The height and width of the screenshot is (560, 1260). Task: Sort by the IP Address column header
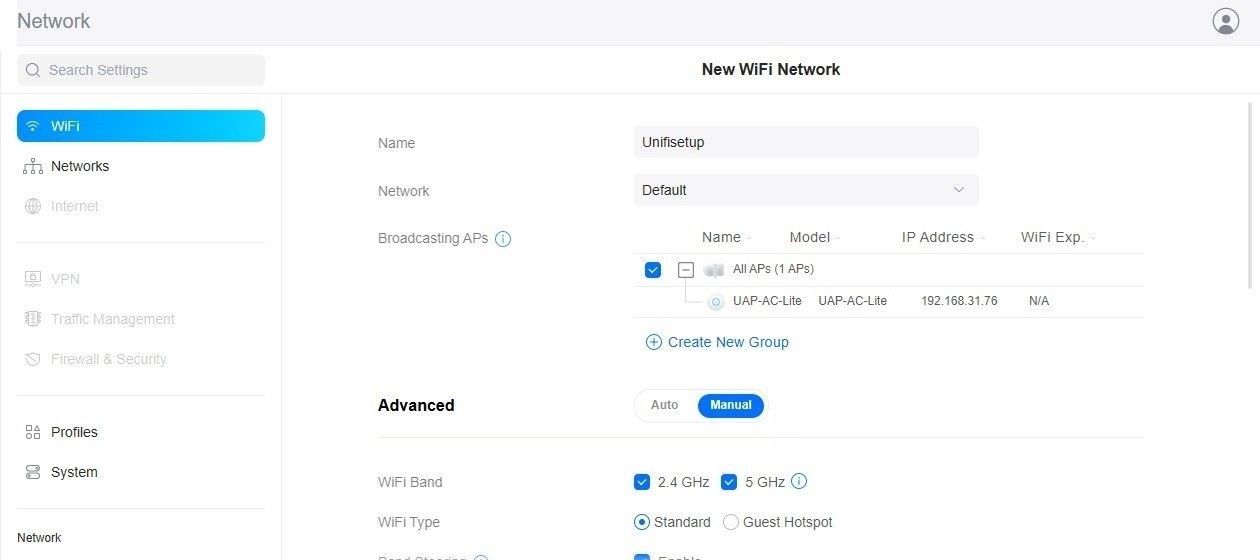pos(938,237)
